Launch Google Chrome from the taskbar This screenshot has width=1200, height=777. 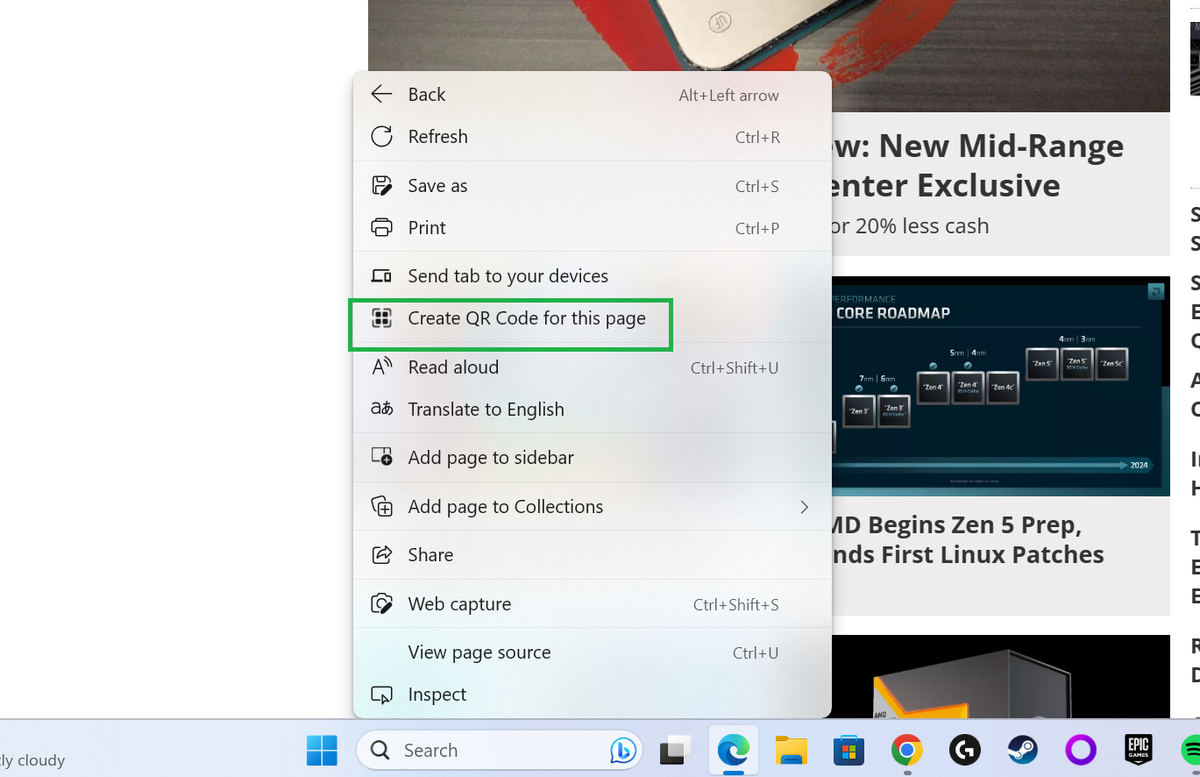906,750
